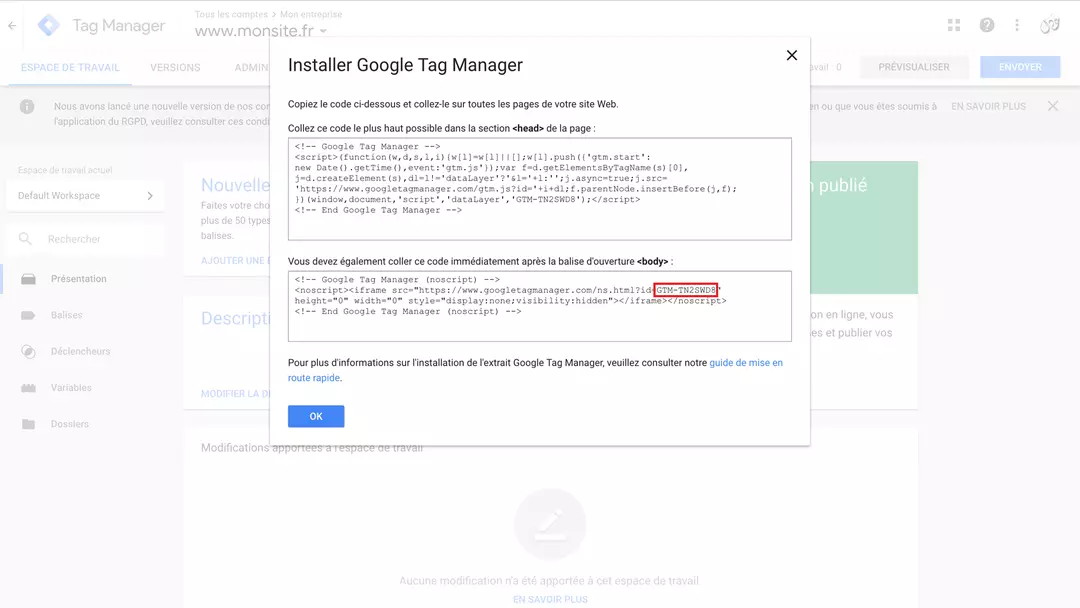
Task: Open the help question mark icon
Action: [987, 25]
